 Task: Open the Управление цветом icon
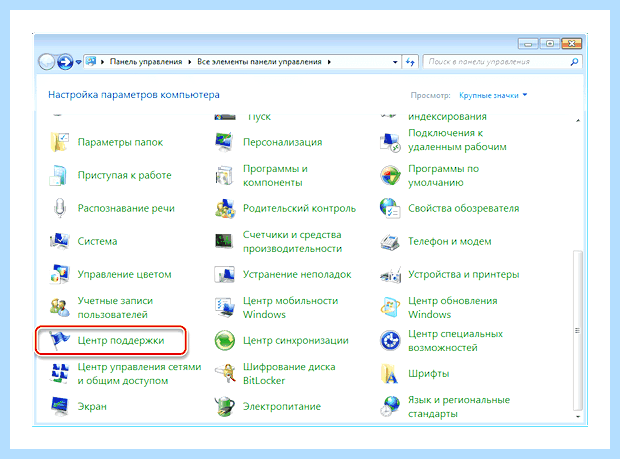click(59, 274)
